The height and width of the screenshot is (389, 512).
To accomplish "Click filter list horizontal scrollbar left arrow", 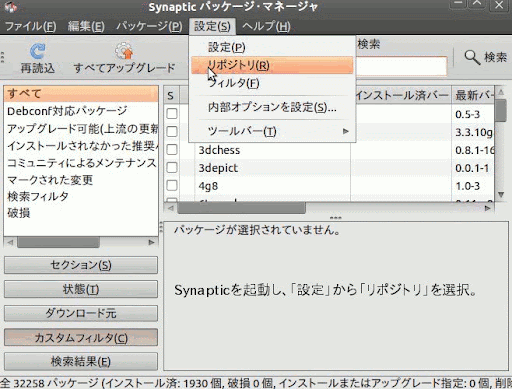I will 10,242.
